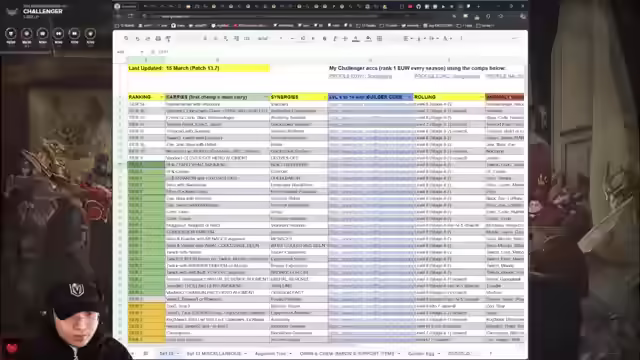Open the fill color picker
This screenshot has width=640, height=360.
(x=368, y=38)
